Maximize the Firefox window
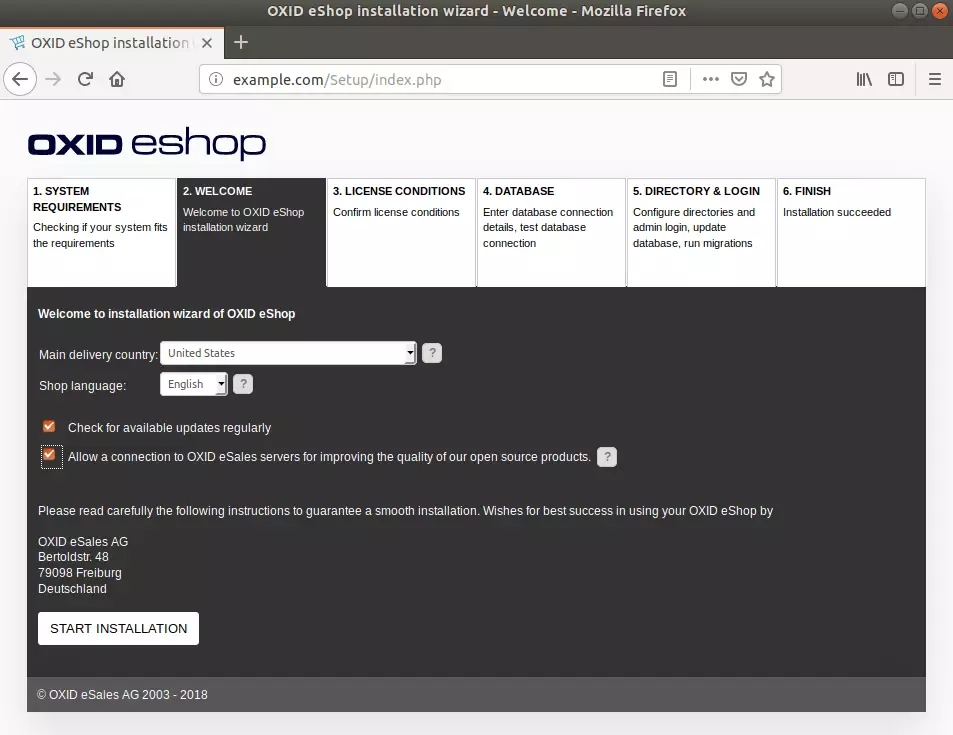Image resolution: width=953 pixels, height=735 pixels. coord(920,10)
